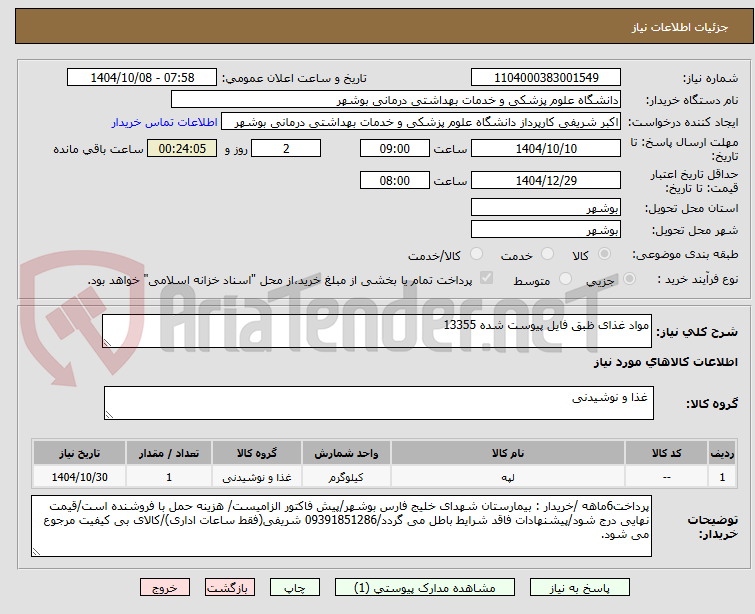Click the remaining time field 00:24:05

pos(182,148)
